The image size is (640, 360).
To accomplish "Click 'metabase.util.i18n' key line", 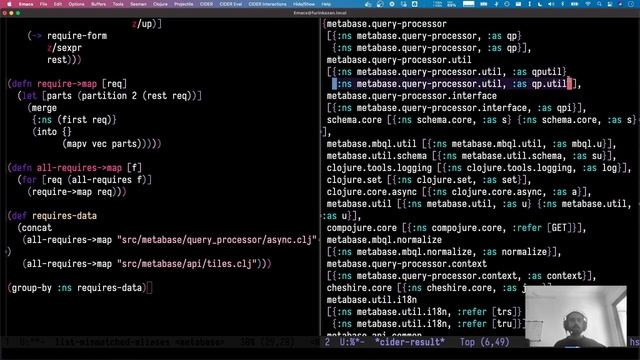I will [371, 300].
